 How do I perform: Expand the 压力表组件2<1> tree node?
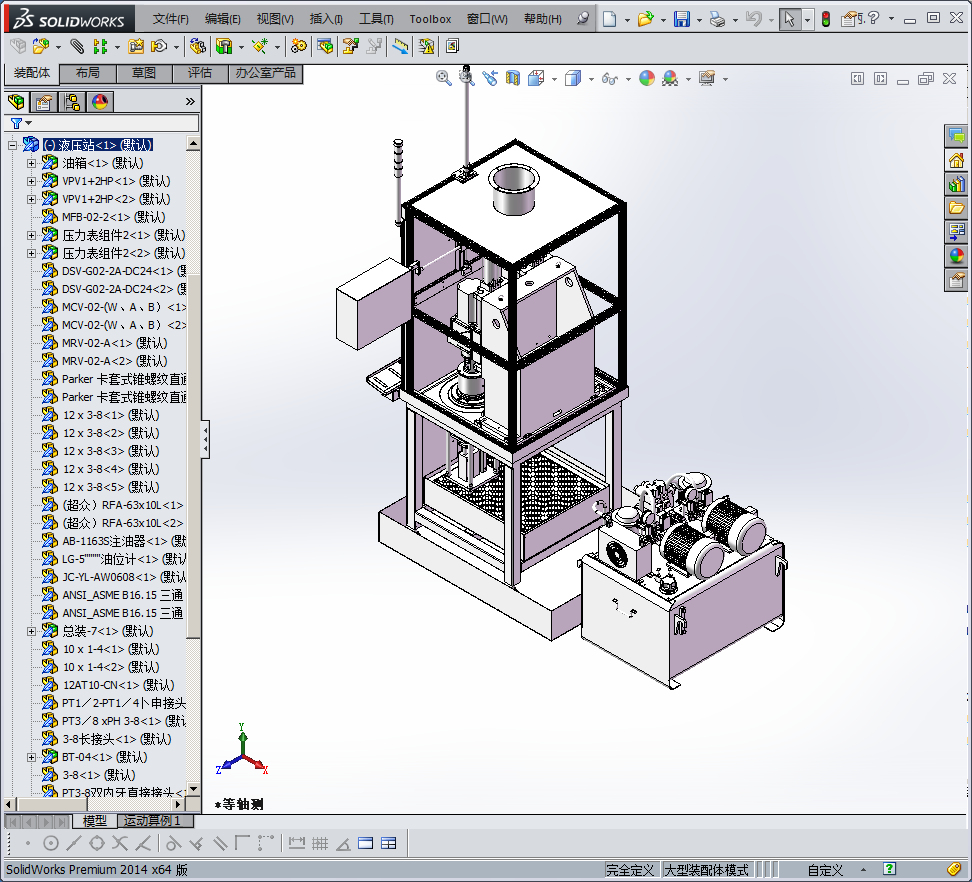coord(32,236)
